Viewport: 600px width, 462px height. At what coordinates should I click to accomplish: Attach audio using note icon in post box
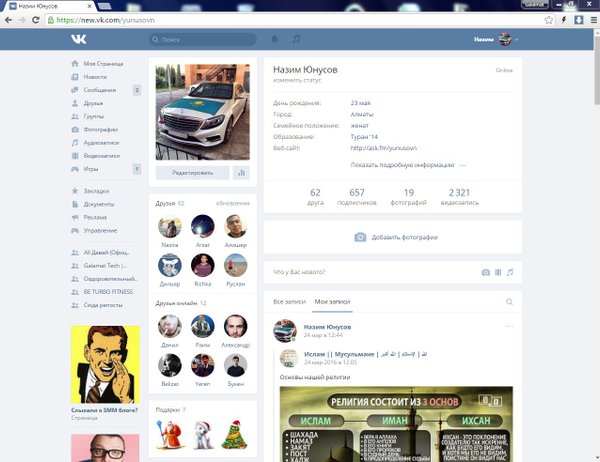point(509,272)
